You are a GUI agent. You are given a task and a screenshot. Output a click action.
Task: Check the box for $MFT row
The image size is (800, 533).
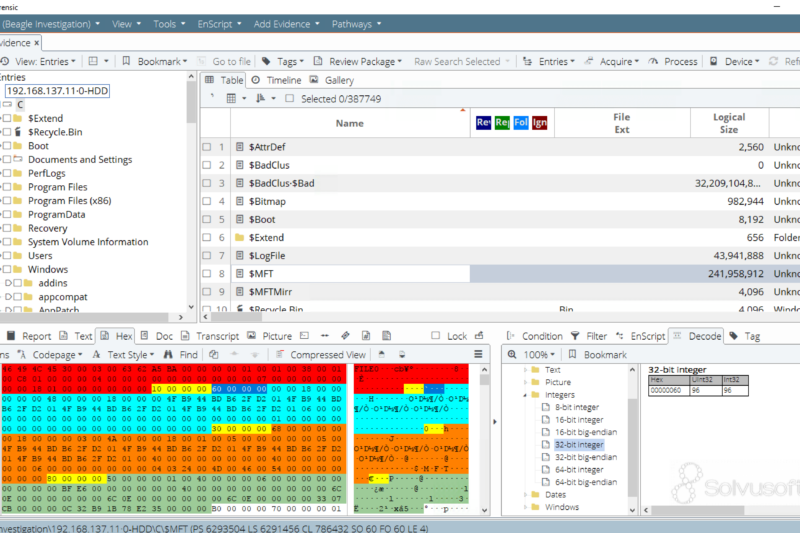click(x=207, y=273)
